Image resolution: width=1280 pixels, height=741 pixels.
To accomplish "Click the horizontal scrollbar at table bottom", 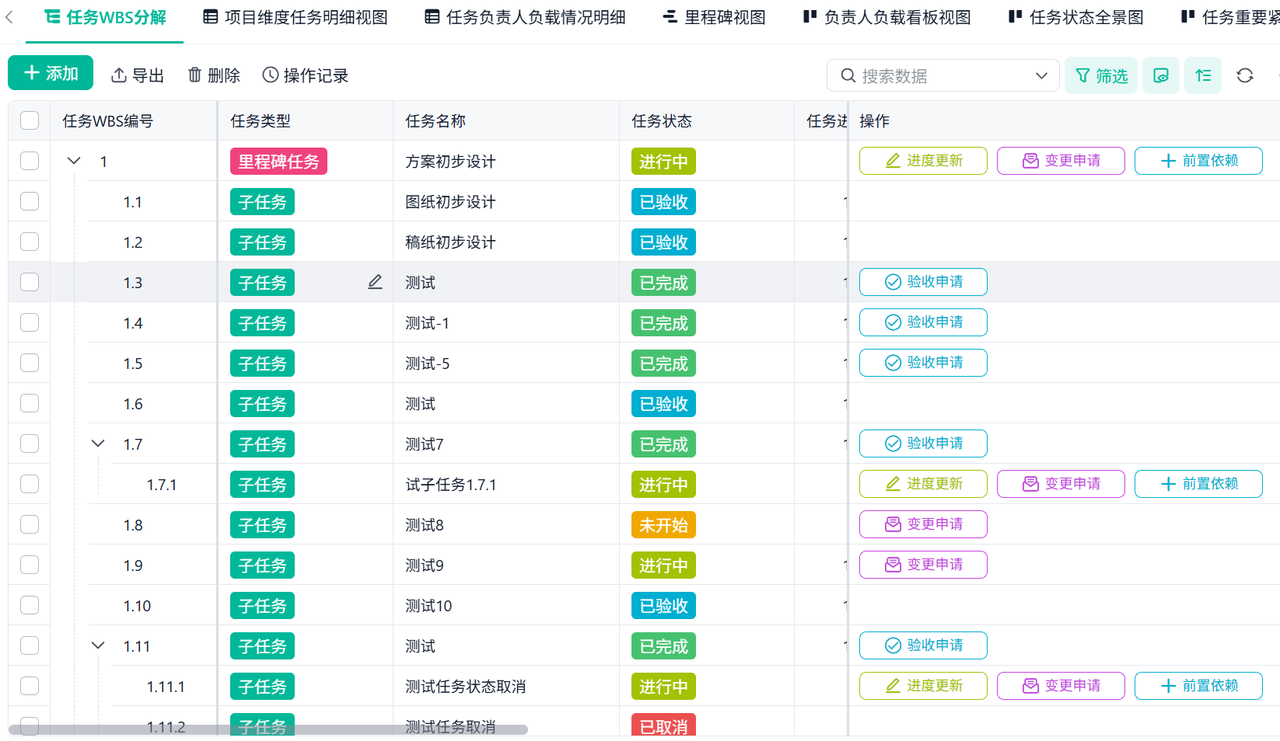I will pyautogui.click(x=268, y=730).
